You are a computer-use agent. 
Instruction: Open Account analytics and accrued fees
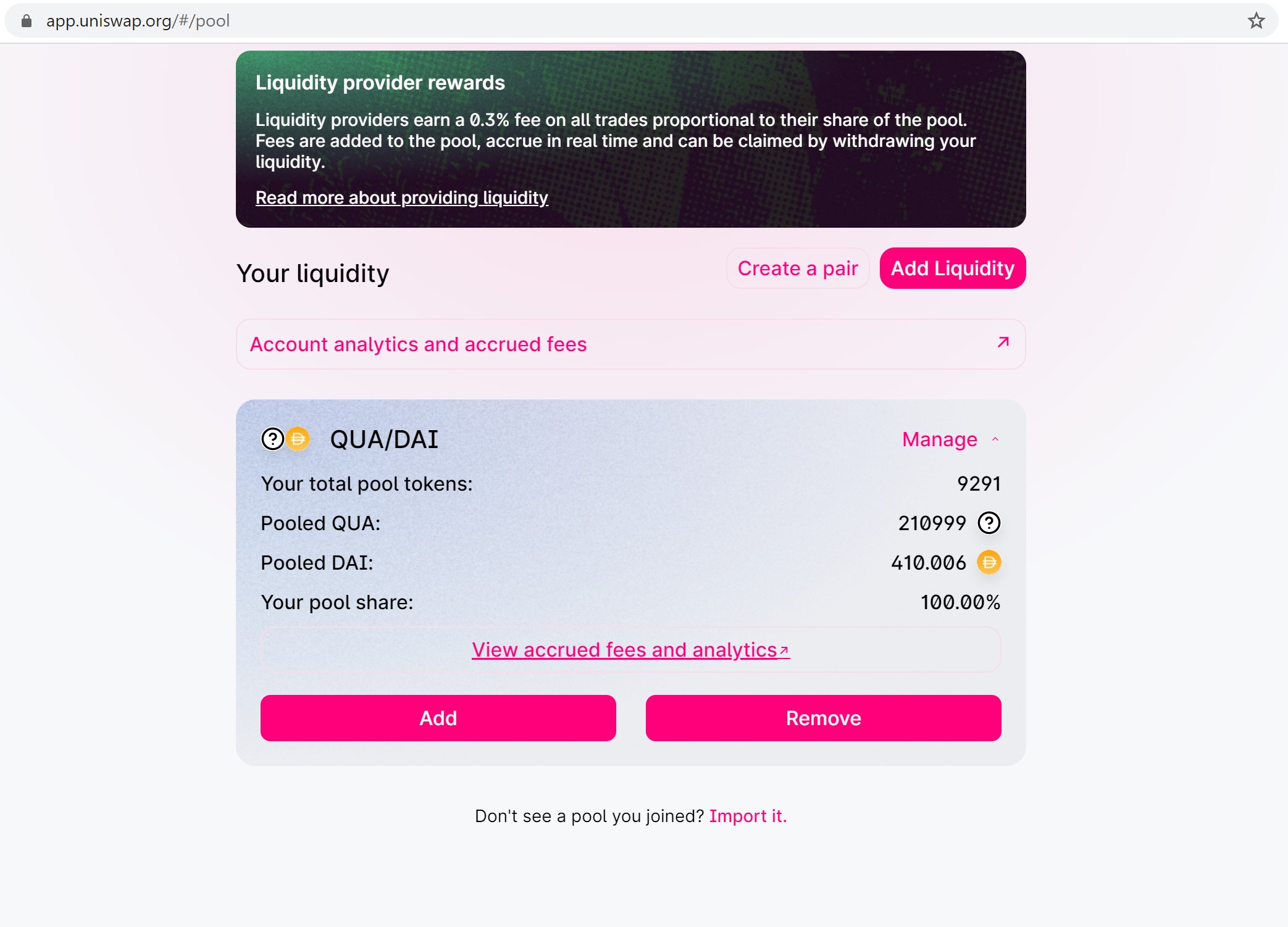tap(418, 344)
